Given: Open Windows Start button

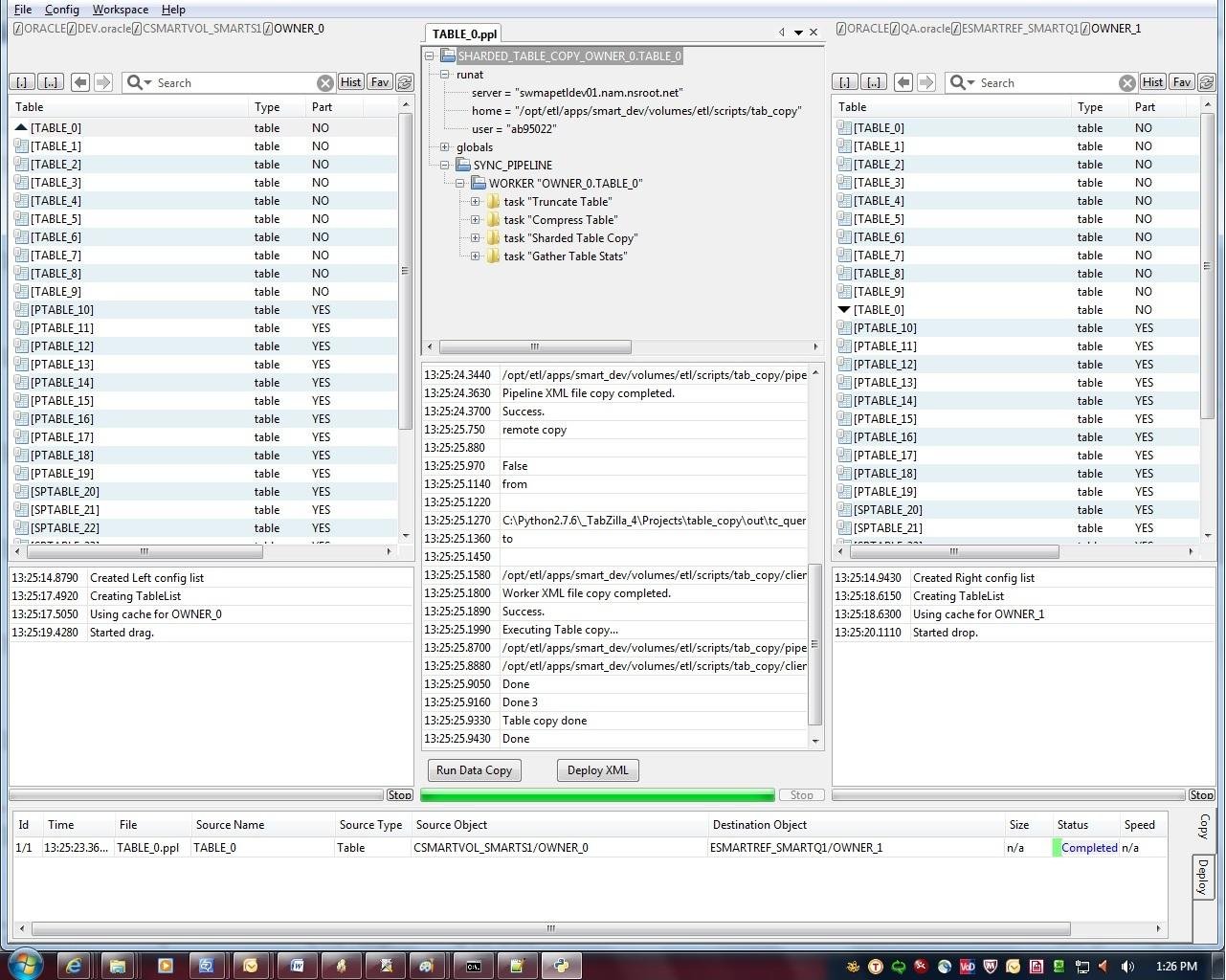Looking at the screenshot, I should tap(25, 965).
